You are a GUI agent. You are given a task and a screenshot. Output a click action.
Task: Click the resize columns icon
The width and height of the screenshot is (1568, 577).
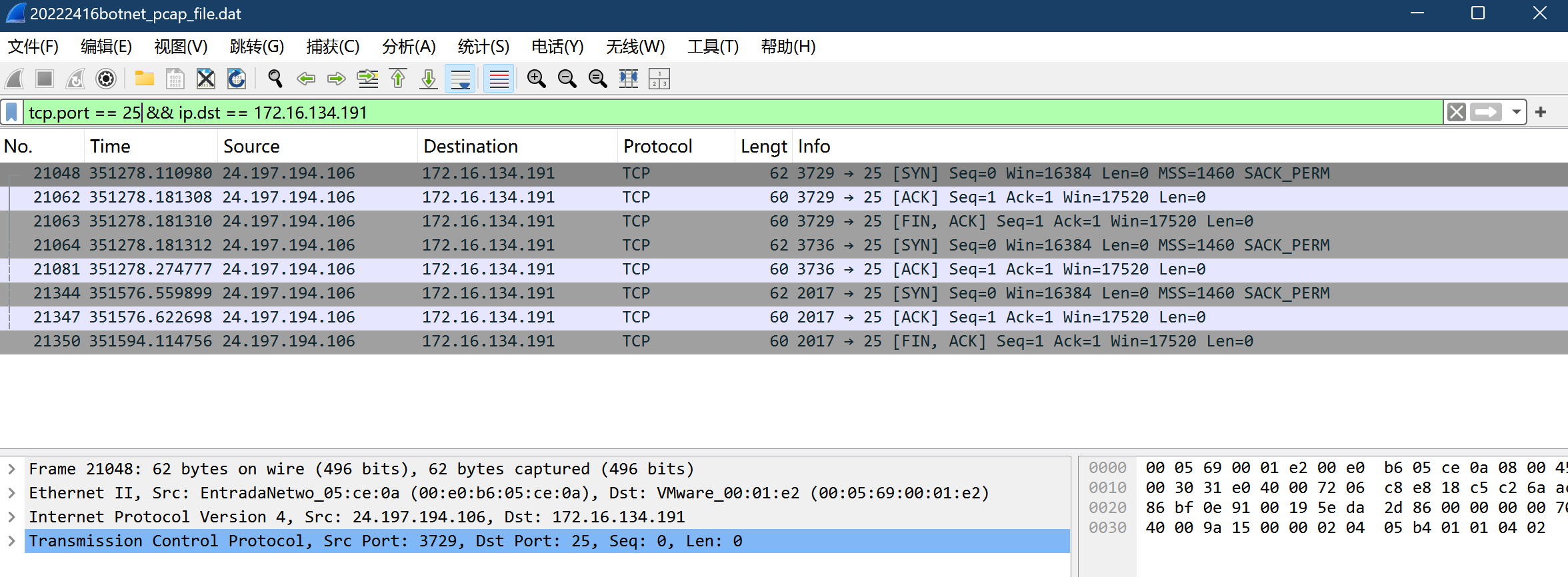[629, 79]
